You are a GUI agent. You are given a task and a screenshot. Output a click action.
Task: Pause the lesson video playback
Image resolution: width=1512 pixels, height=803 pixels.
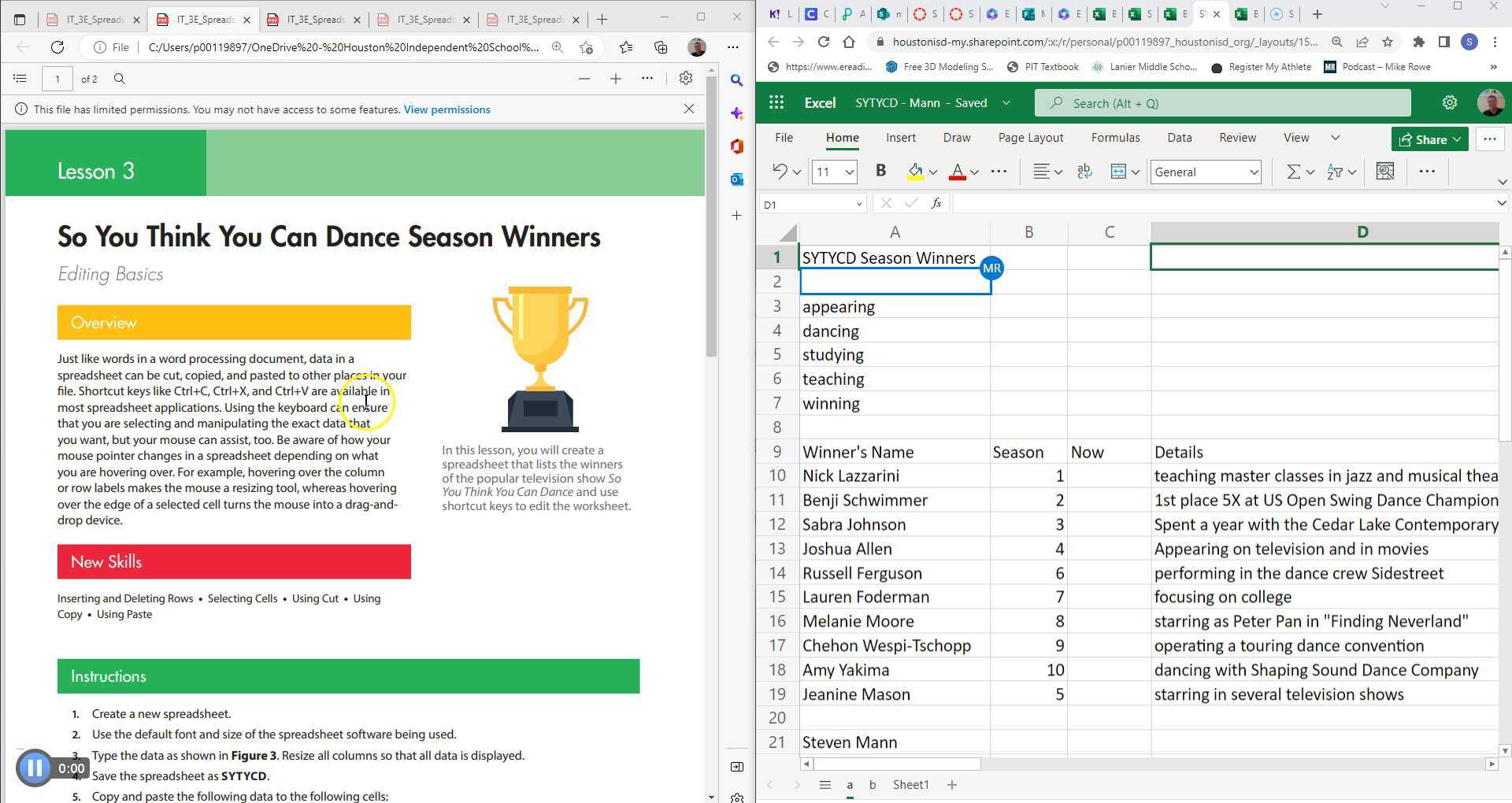(35, 768)
